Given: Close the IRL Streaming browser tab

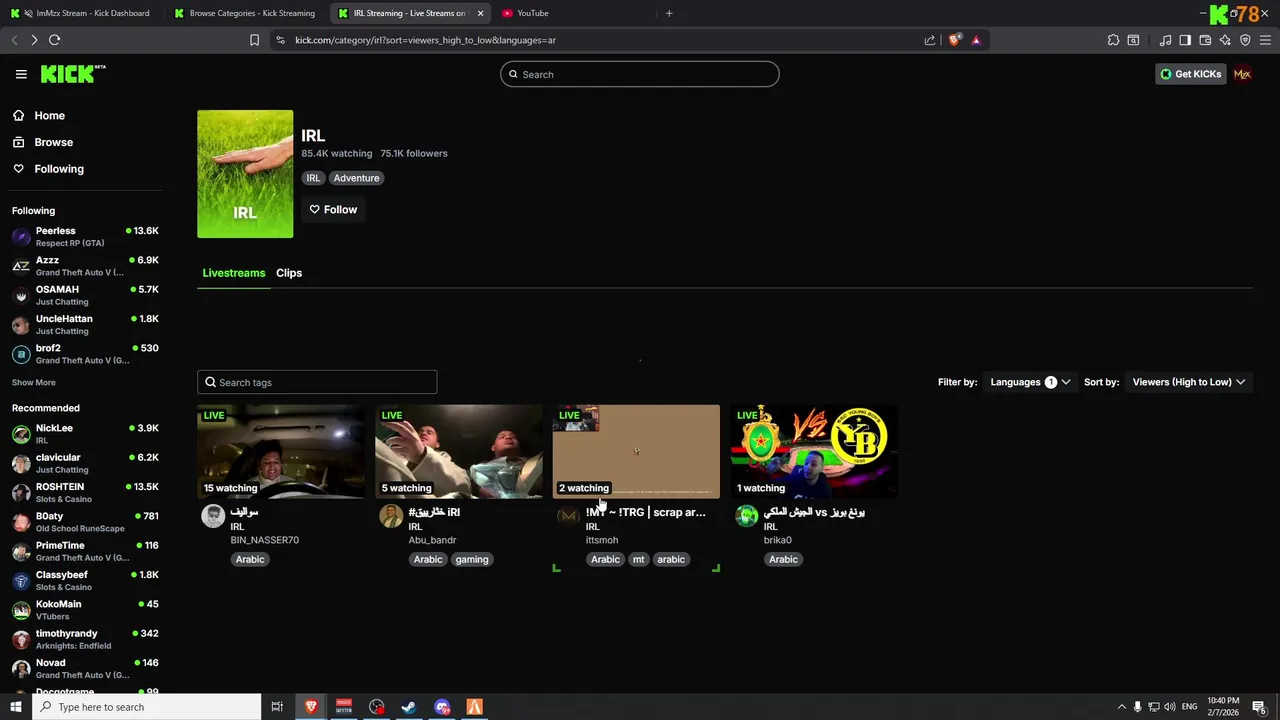Looking at the screenshot, I should pyautogui.click(x=480, y=13).
